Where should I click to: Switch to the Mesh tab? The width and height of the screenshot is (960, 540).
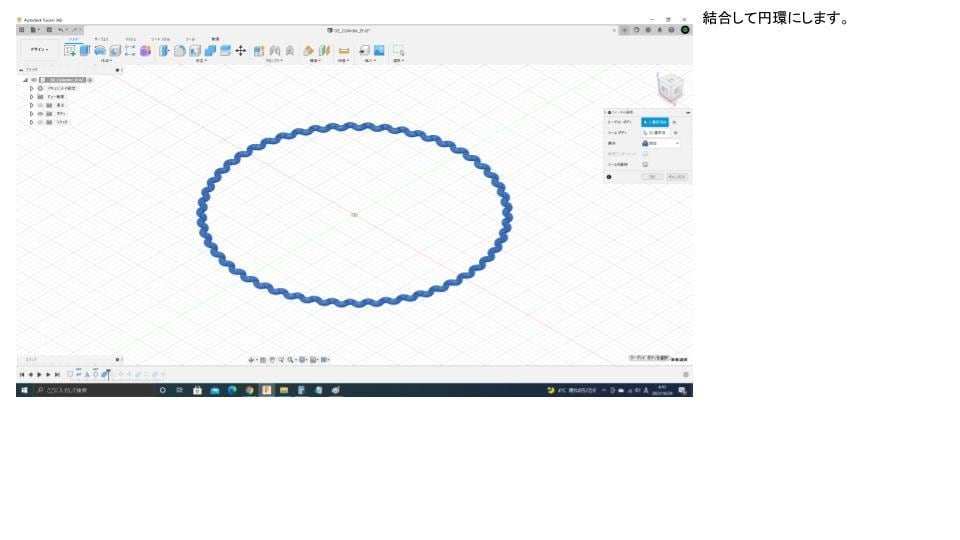(x=130, y=39)
